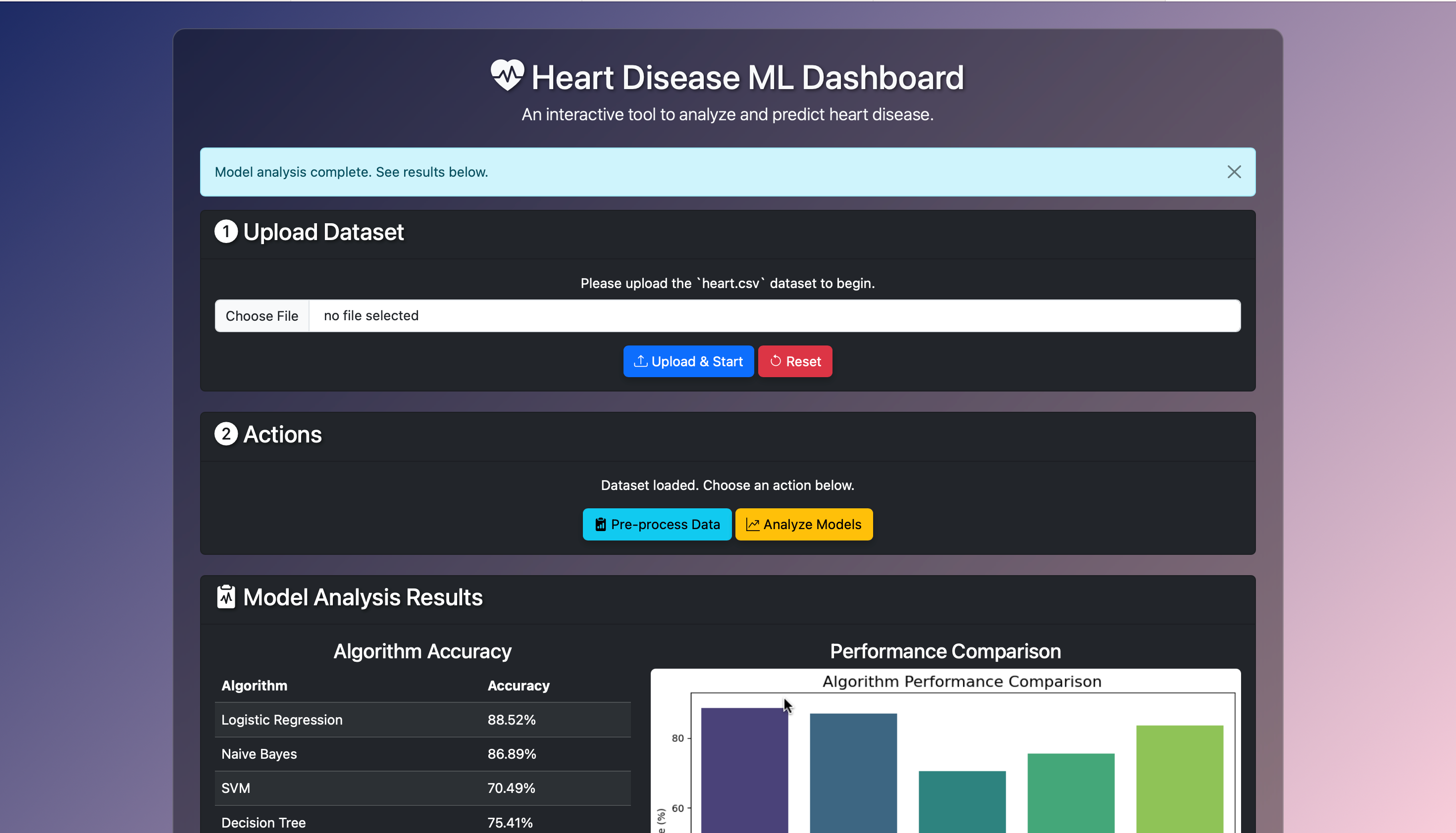This screenshot has width=1456, height=833.
Task: Select the SVM table cell
Action: [x=347, y=788]
